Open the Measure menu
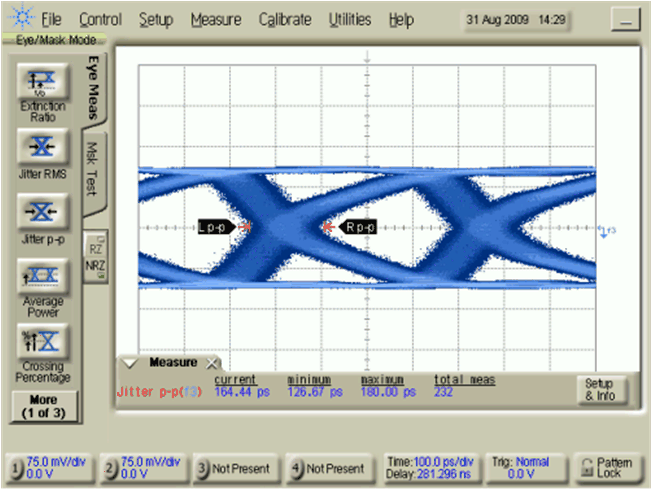652x491 pixels. click(216, 20)
